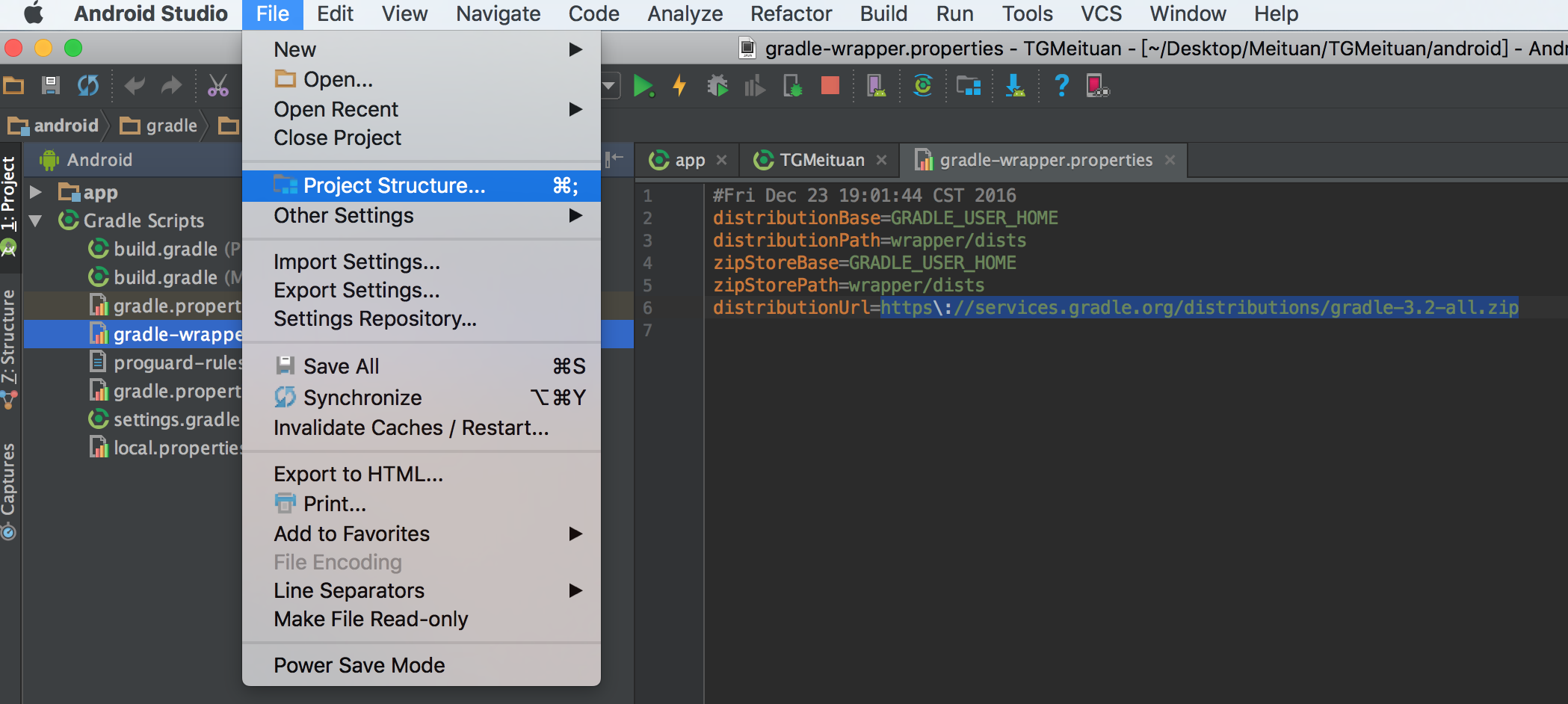Select Export to HTML...
1568x704 pixels.
tap(422, 474)
